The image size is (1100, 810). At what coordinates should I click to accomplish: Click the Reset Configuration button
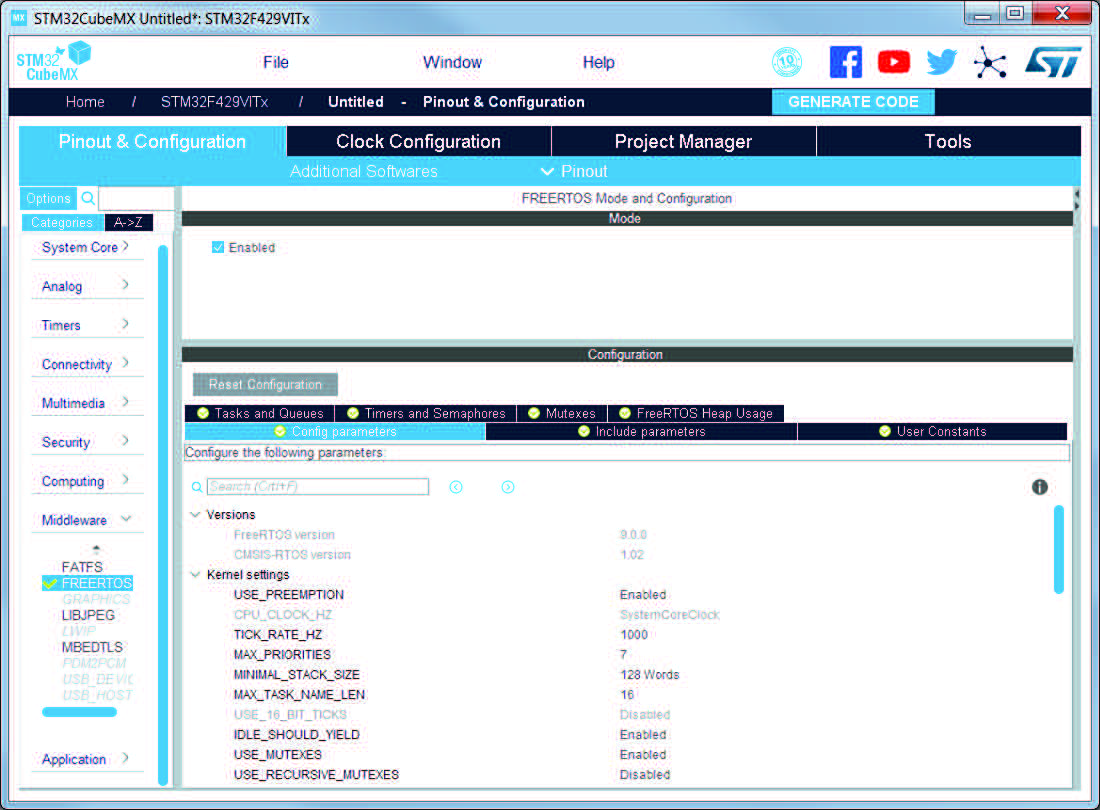[265, 385]
